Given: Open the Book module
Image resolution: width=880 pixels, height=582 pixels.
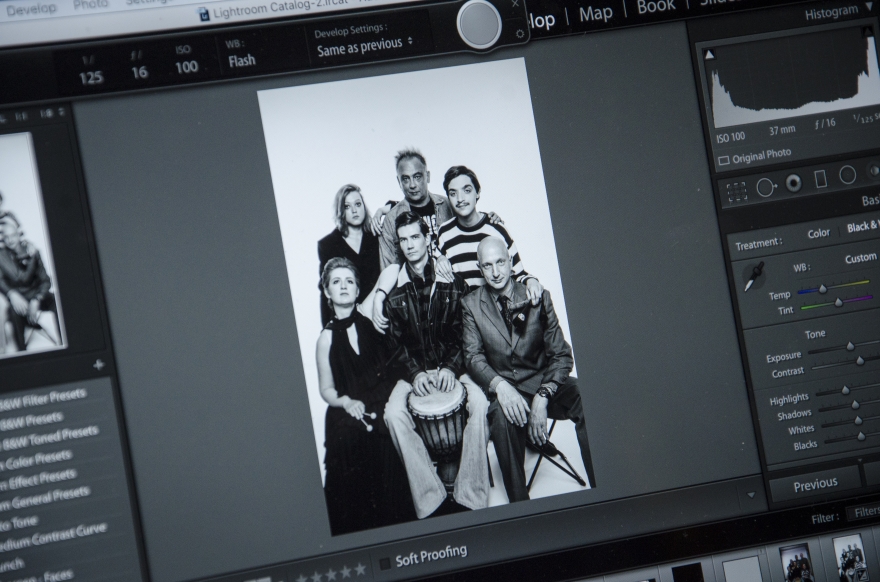Looking at the screenshot, I should click(x=656, y=7).
